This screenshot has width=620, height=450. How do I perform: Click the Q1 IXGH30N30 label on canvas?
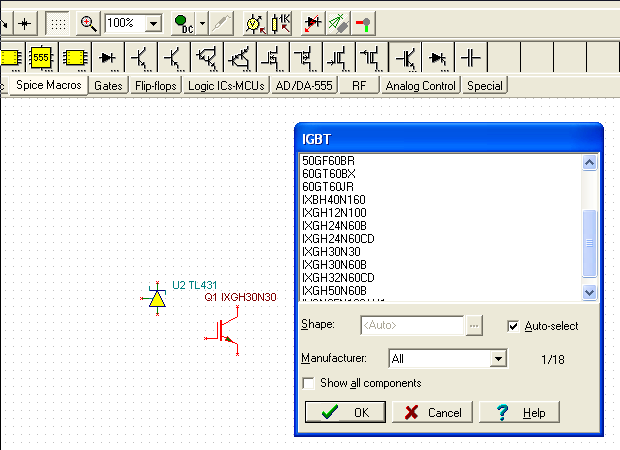[x=240, y=297]
